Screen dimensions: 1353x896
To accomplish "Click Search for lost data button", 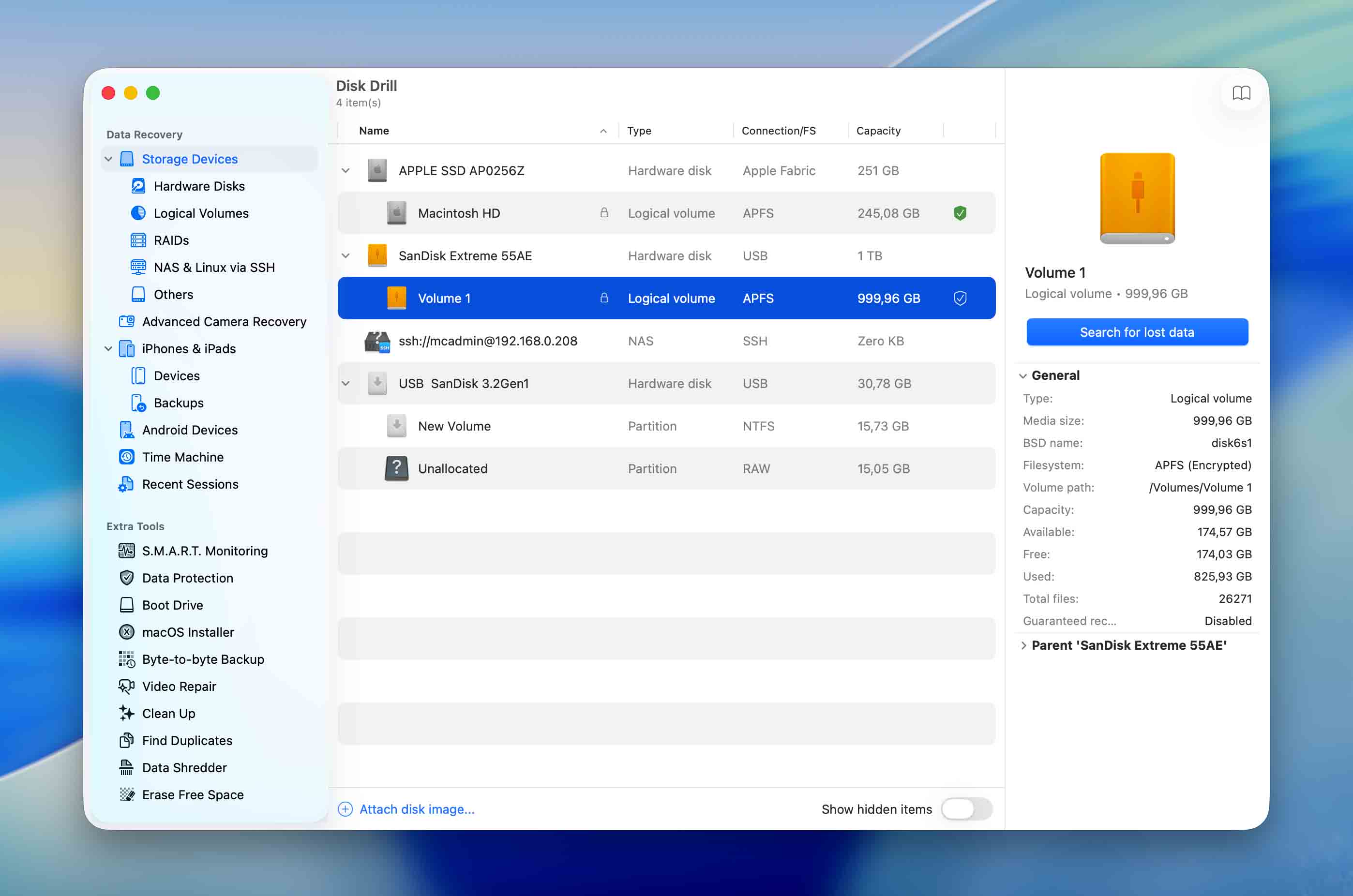I will (x=1137, y=332).
